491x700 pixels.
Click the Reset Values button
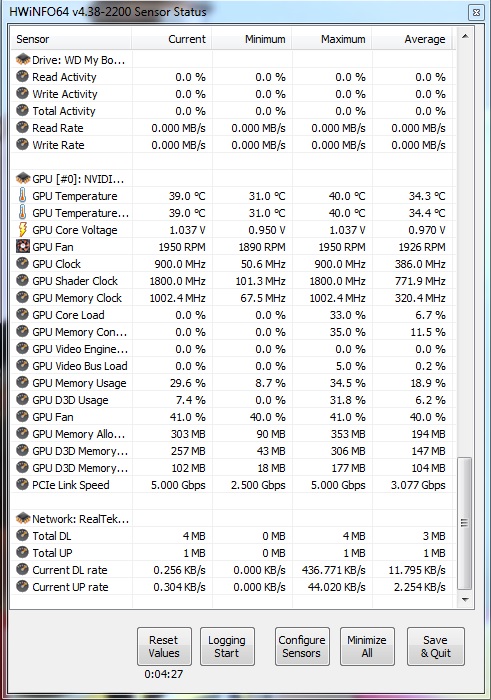tap(164, 646)
